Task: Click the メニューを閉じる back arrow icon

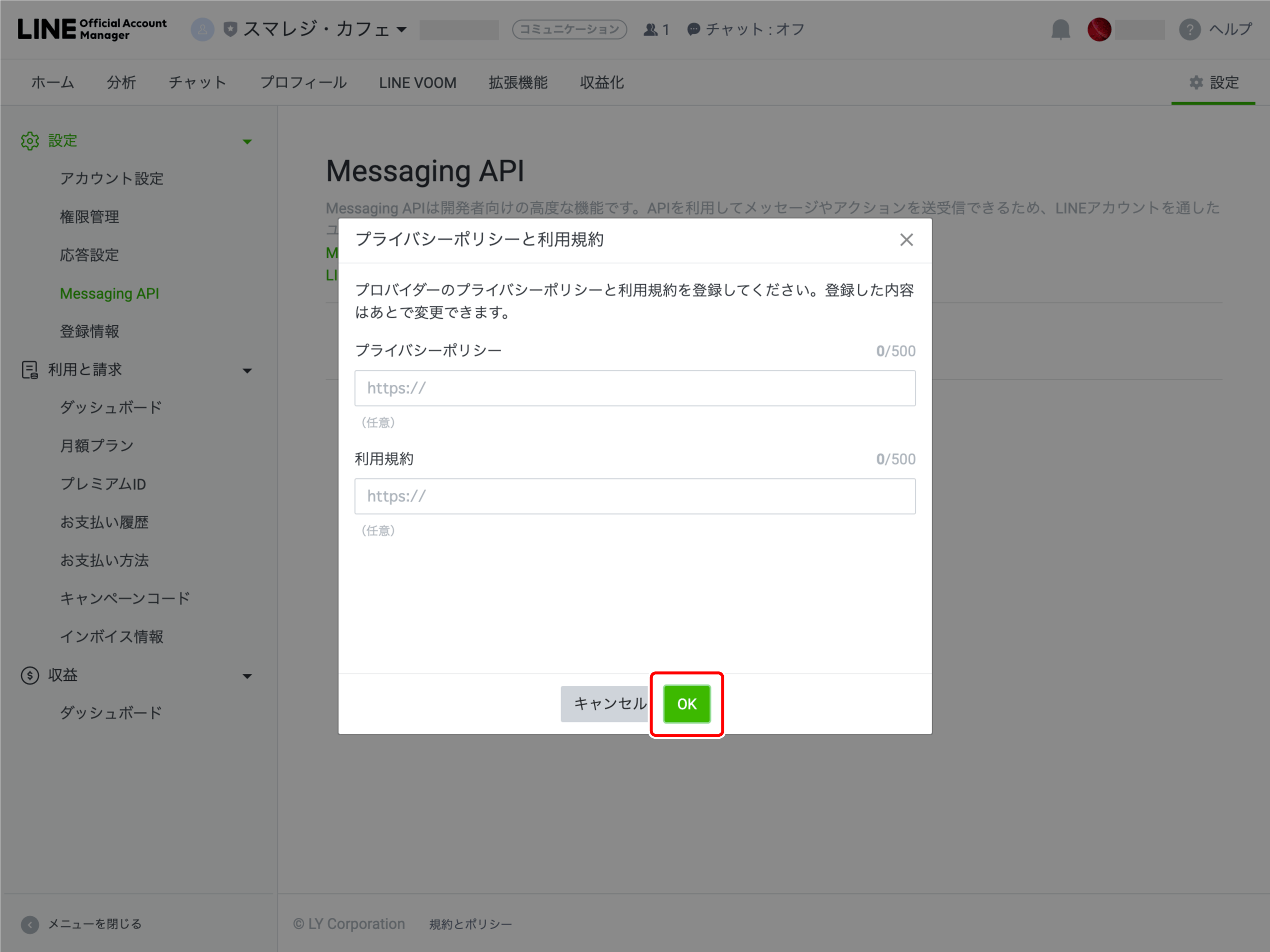Action: click(30, 924)
